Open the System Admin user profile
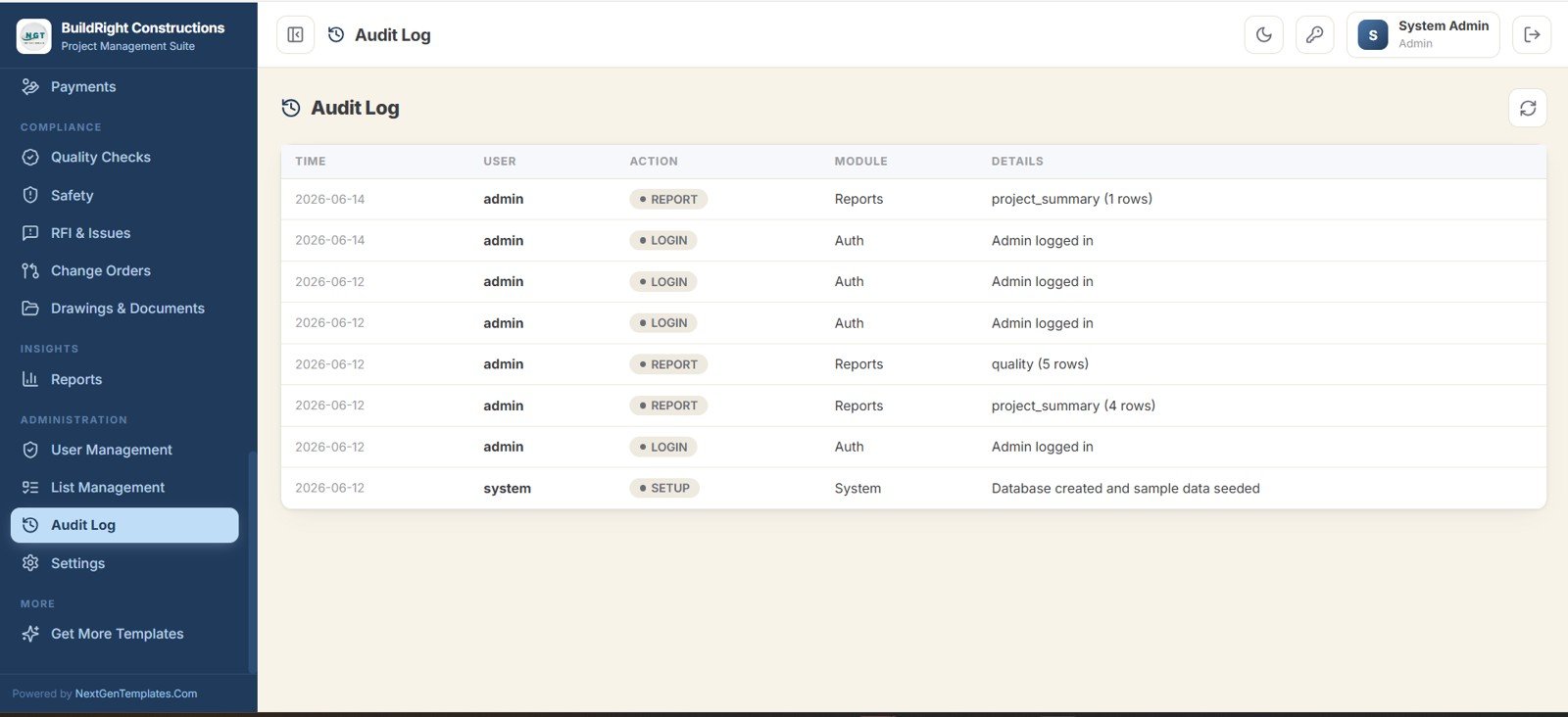The image size is (1568, 717). [1423, 34]
